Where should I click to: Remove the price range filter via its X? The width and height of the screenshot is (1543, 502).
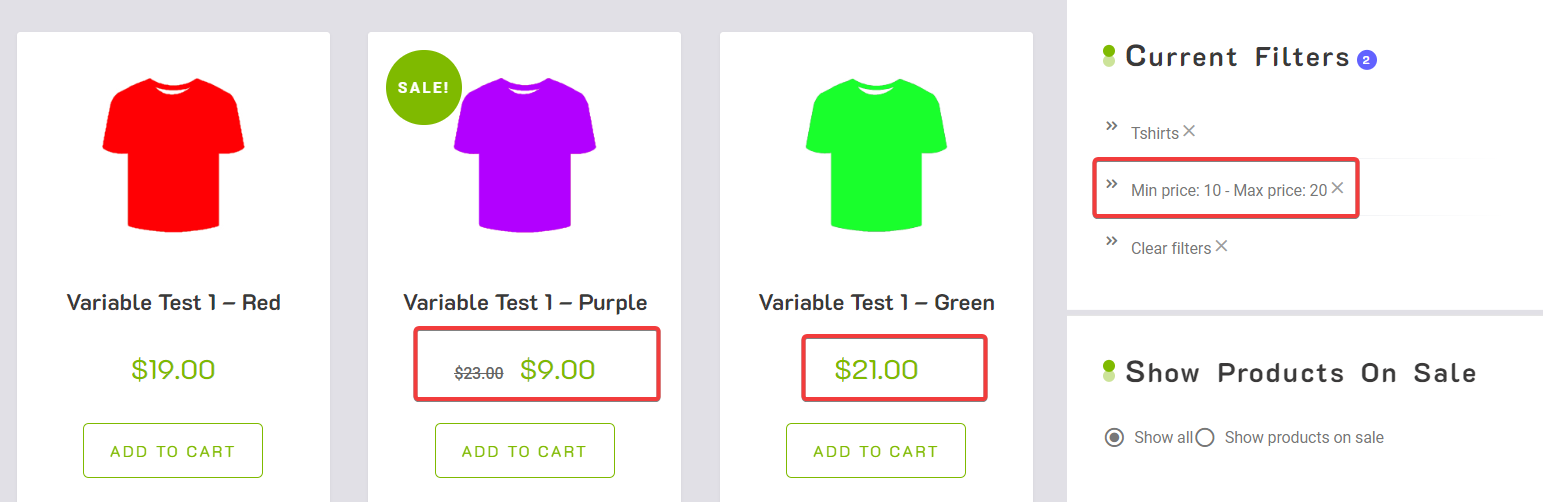pos(1337,188)
